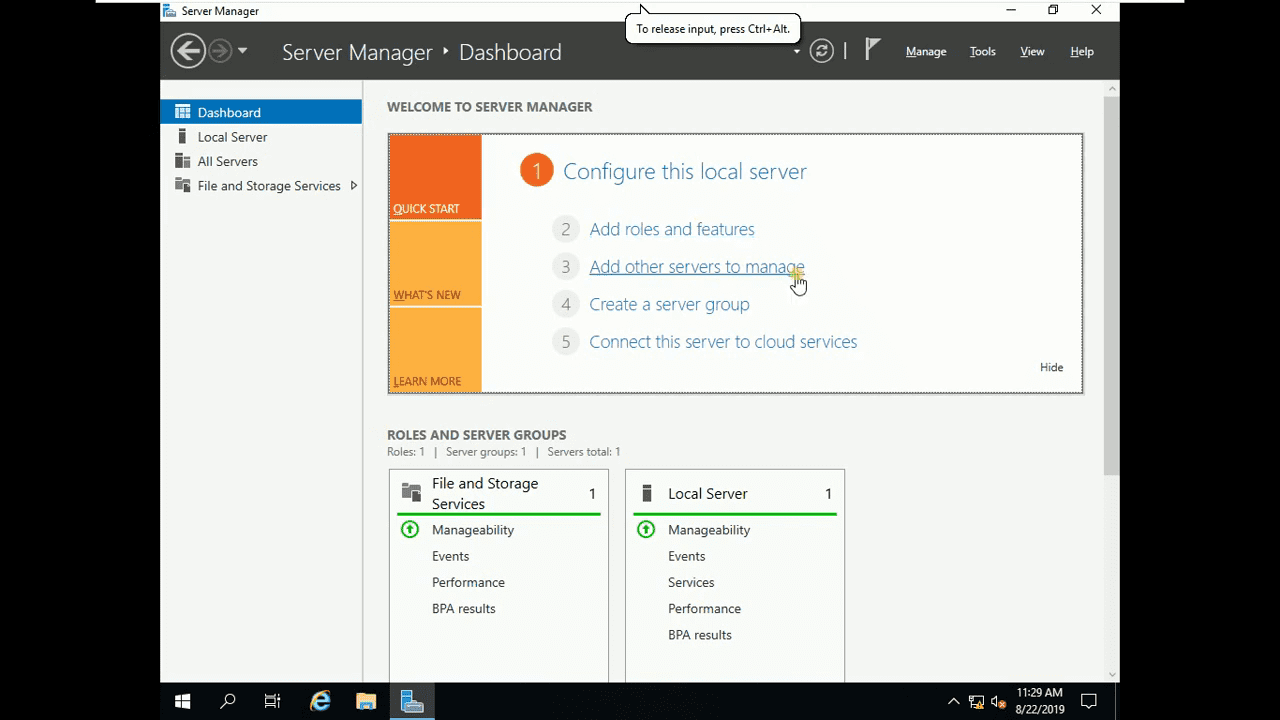Open File and Storage Services tile header
This screenshot has width=1280, height=720.
[x=499, y=493]
